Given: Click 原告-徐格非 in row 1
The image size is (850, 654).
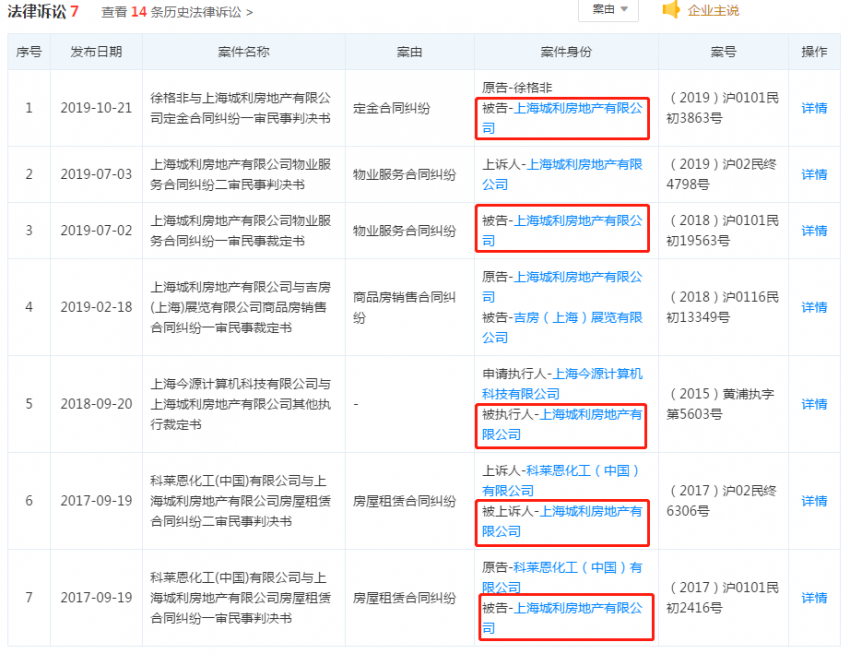Looking at the screenshot, I should (x=517, y=87).
